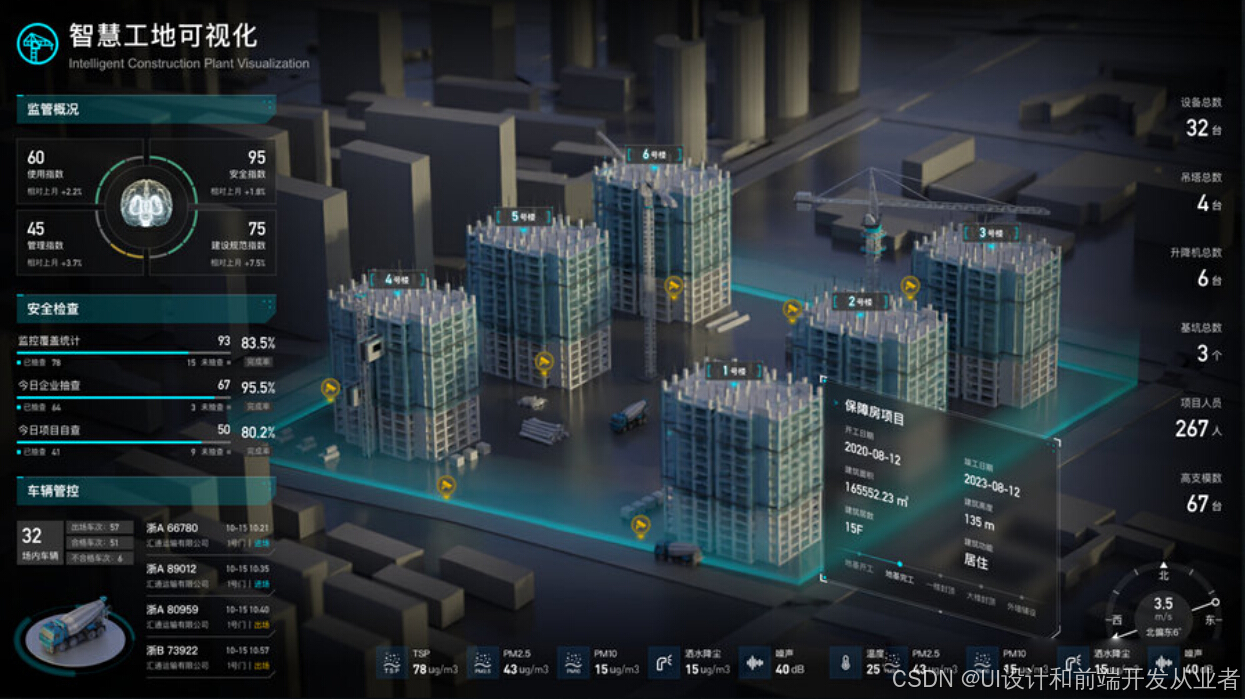
Task: Click the noise waveform icon at 40 dB
Action: [754, 661]
